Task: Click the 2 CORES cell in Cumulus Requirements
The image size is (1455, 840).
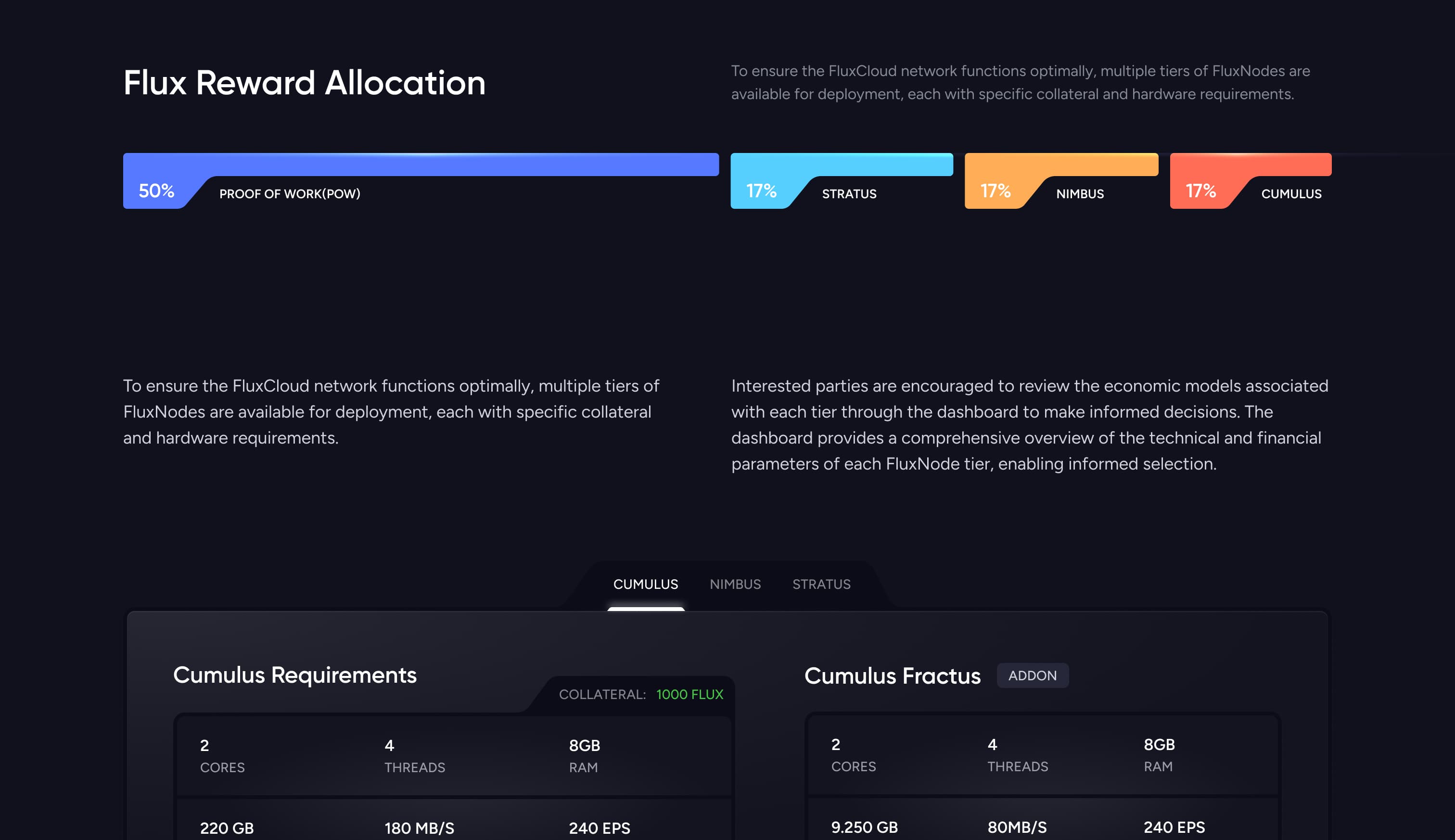Action: coord(222,755)
